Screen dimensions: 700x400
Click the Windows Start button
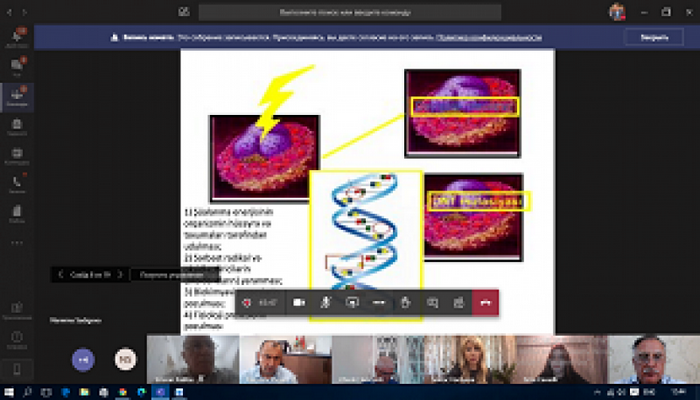pos(8,392)
